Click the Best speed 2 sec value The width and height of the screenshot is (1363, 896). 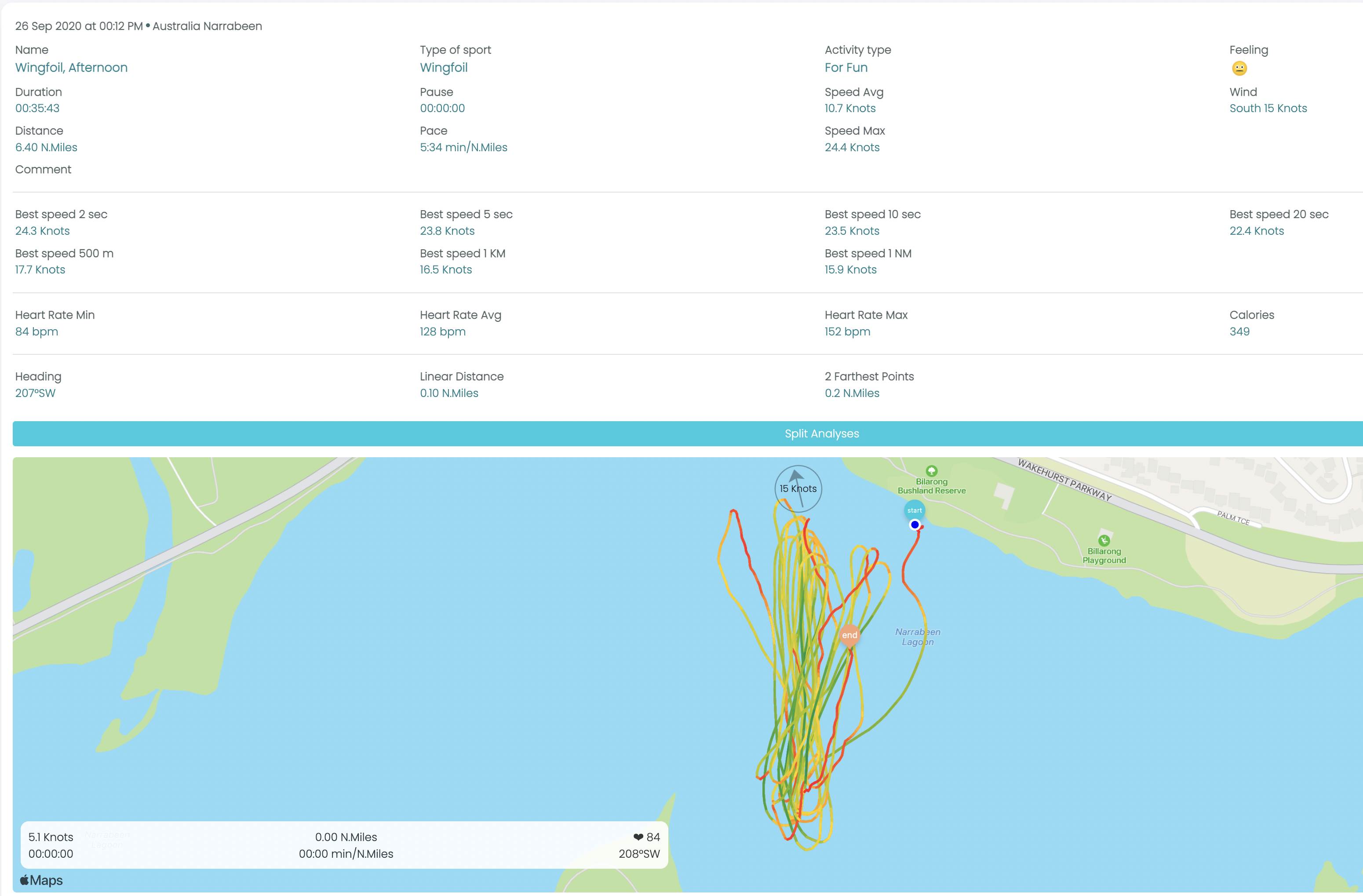(x=42, y=231)
